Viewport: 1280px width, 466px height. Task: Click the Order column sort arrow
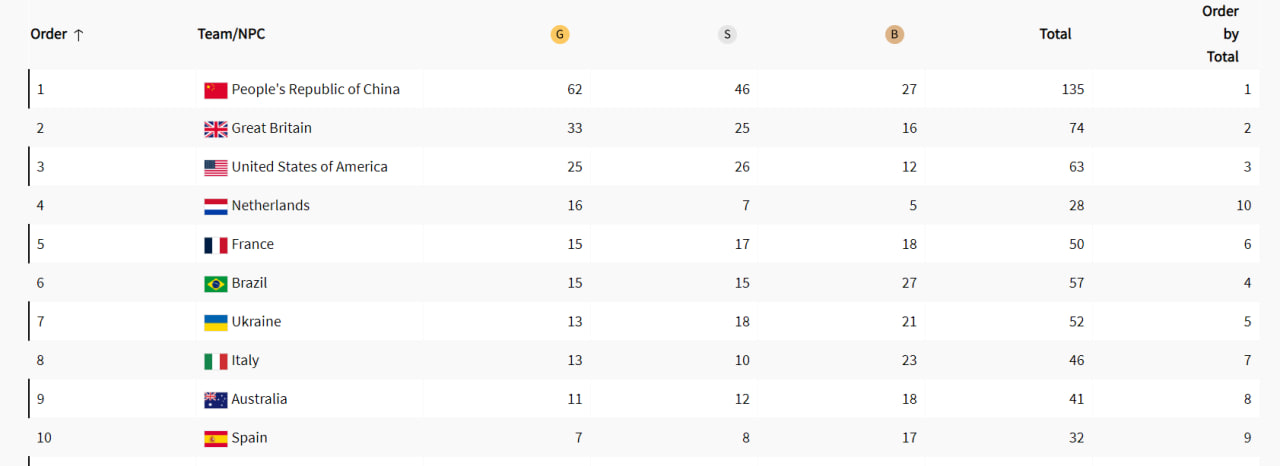[x=79, y=34]
